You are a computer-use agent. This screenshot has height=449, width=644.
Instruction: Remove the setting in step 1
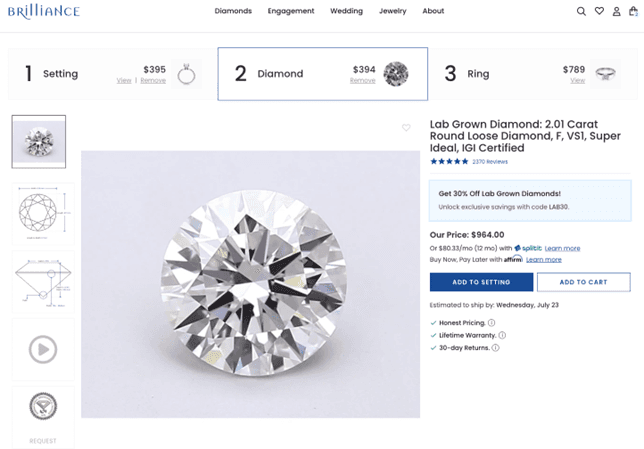click(x=153, y=81)
